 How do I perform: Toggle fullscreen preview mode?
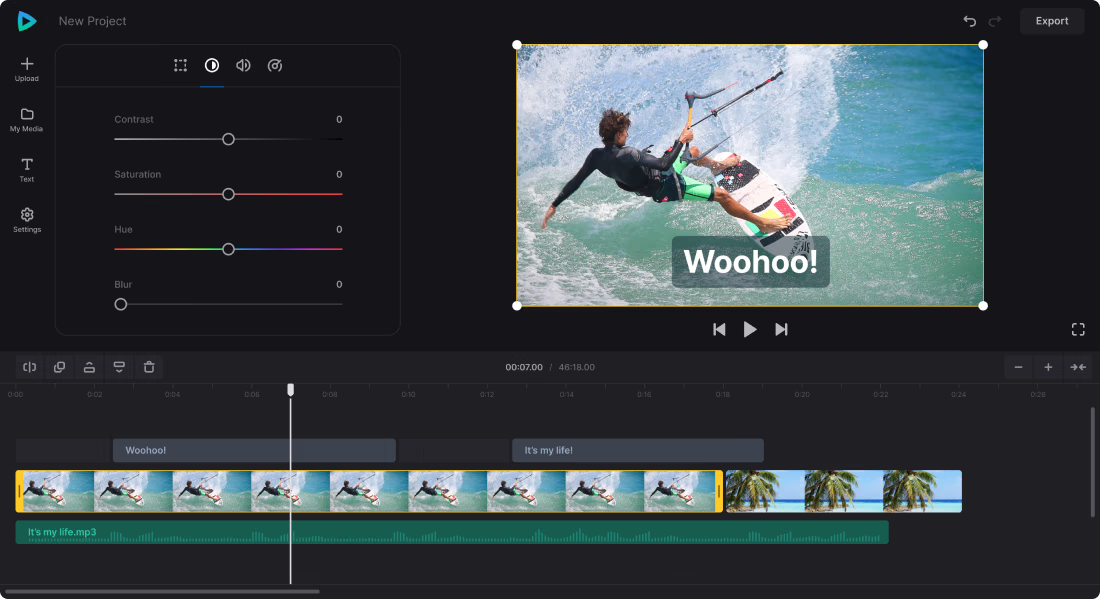[x=1078, y=329]
